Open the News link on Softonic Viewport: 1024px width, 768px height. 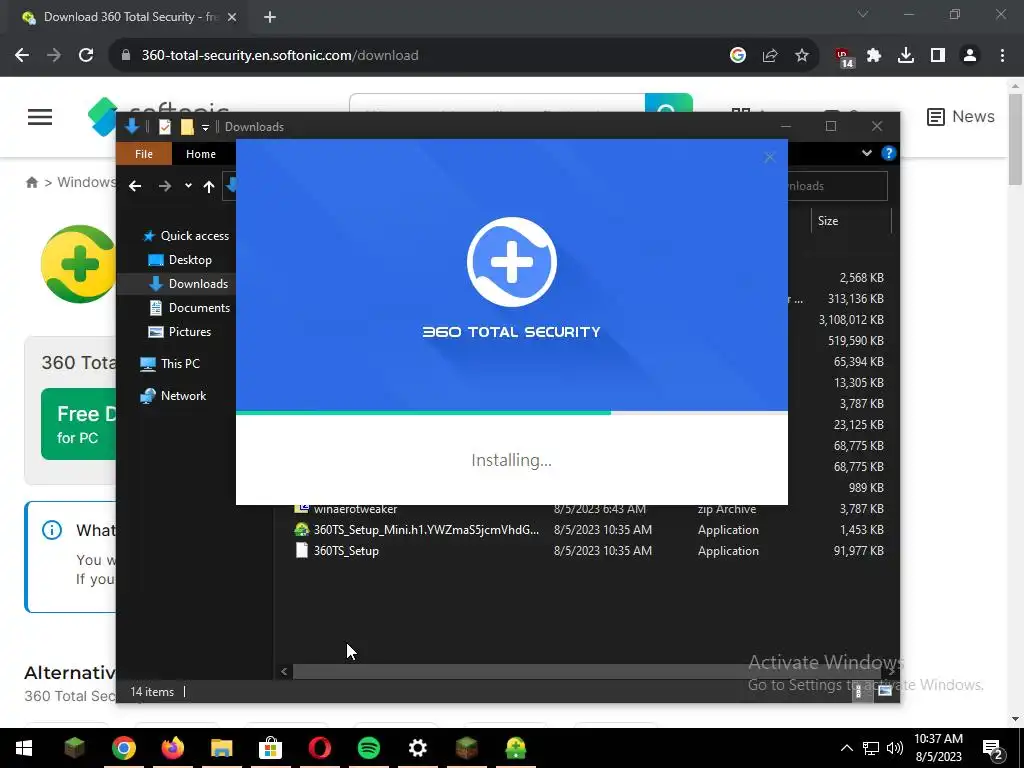click(x=961, y=116)
